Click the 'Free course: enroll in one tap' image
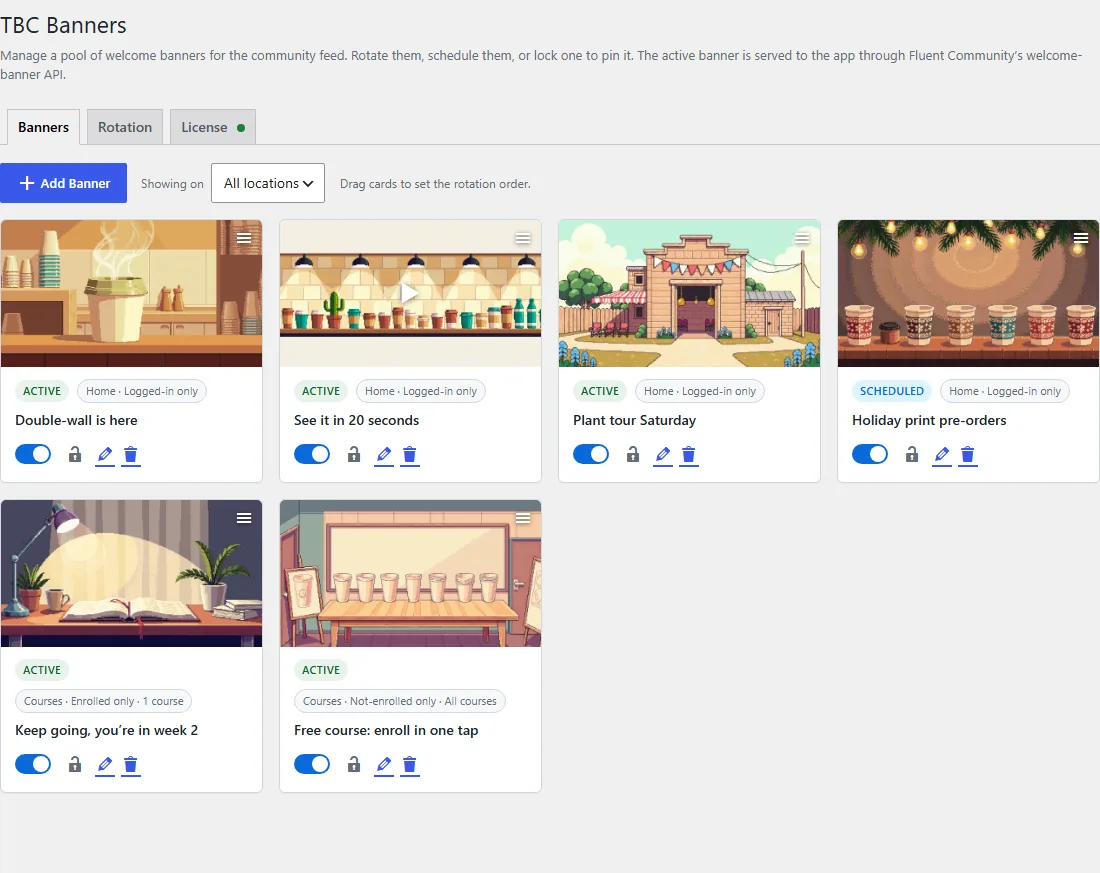The height and width of the screenshot is (873, 1100). pos(410,573)
